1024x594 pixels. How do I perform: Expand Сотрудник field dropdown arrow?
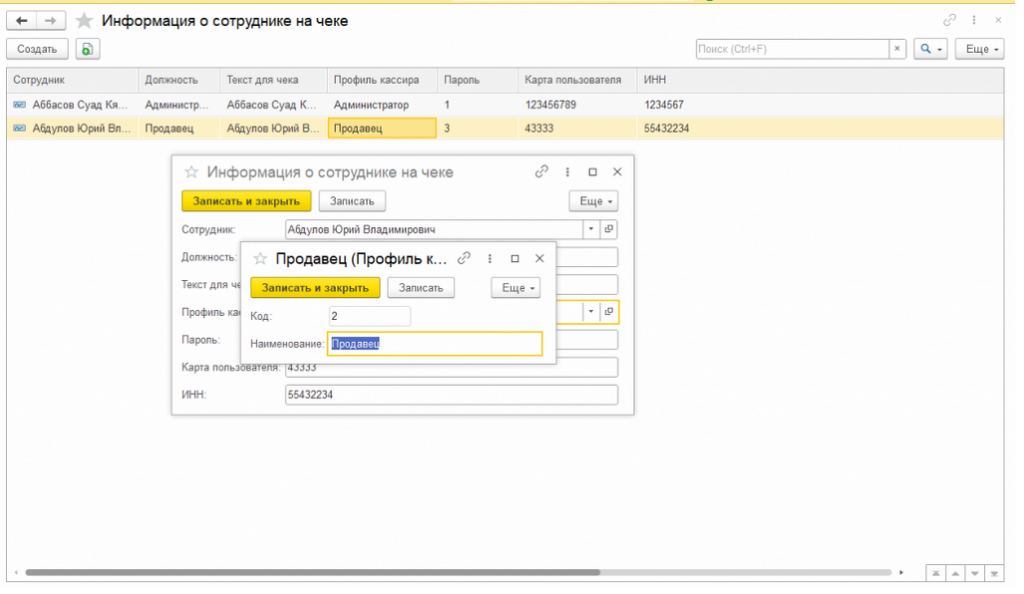point(591,230)
